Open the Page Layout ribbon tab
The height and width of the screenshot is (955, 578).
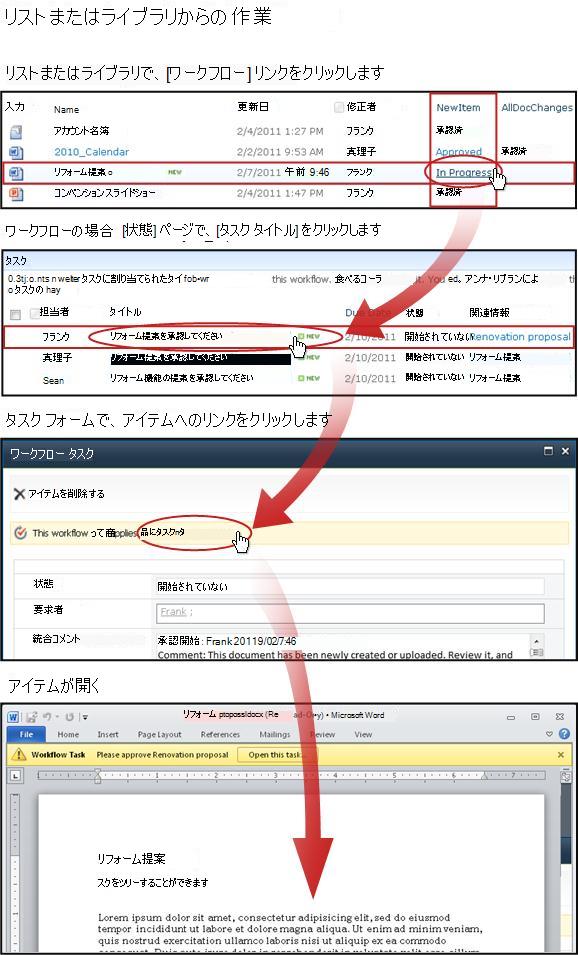click(x=160, y=735)
